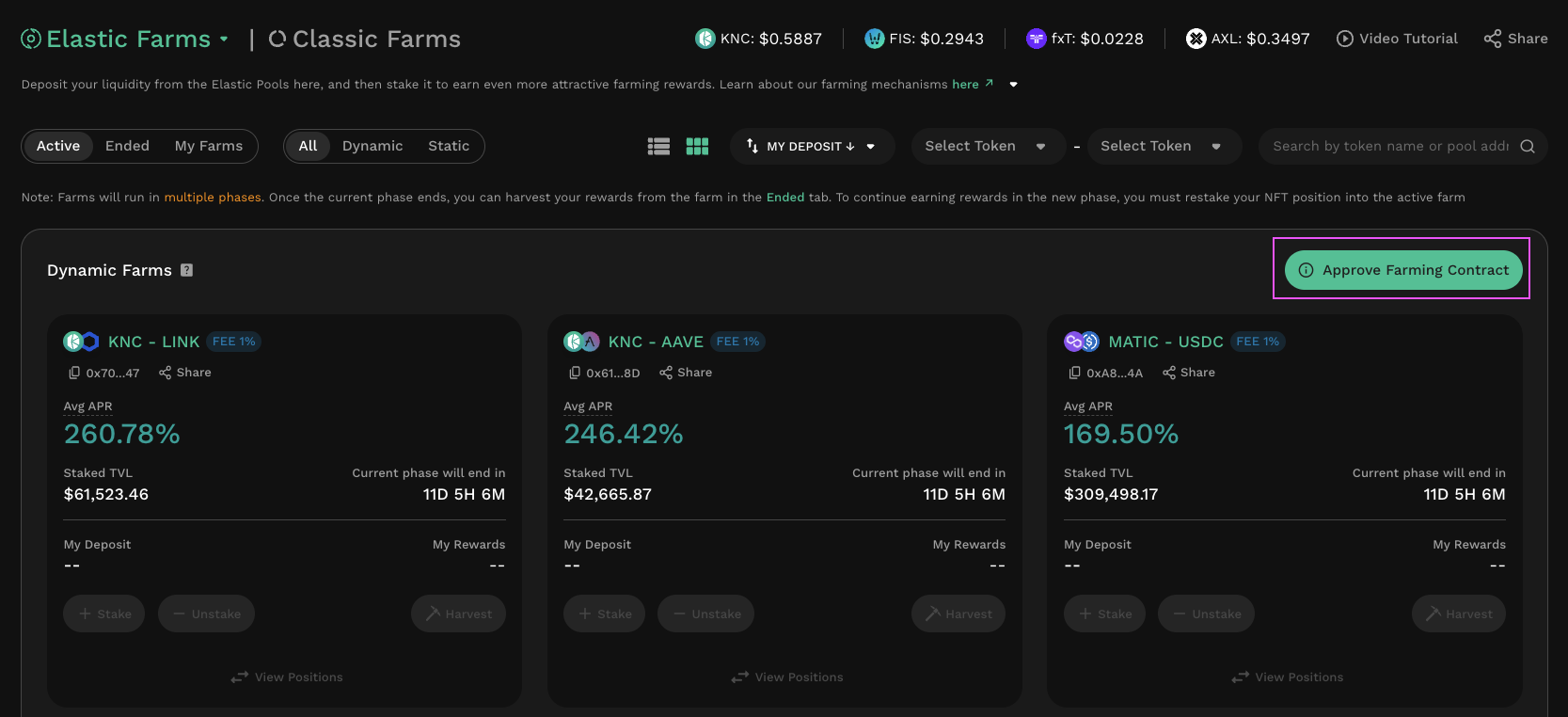Select the Ended farms filter
The height and width of the screenshot is (717, 1568).
coord(128,146)
